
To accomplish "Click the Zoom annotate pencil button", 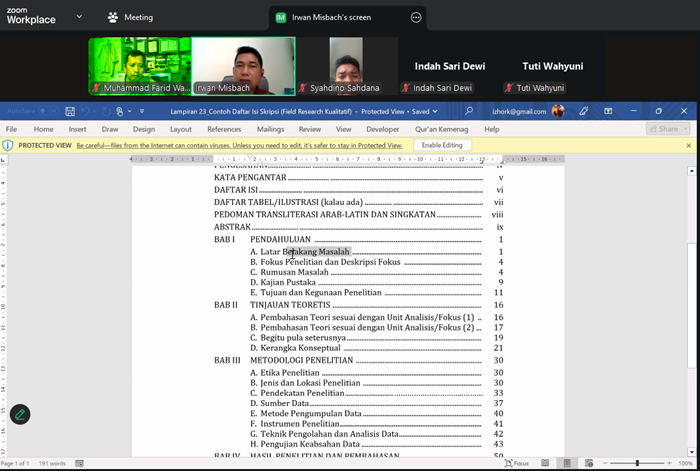I will [x=20, y=414].
